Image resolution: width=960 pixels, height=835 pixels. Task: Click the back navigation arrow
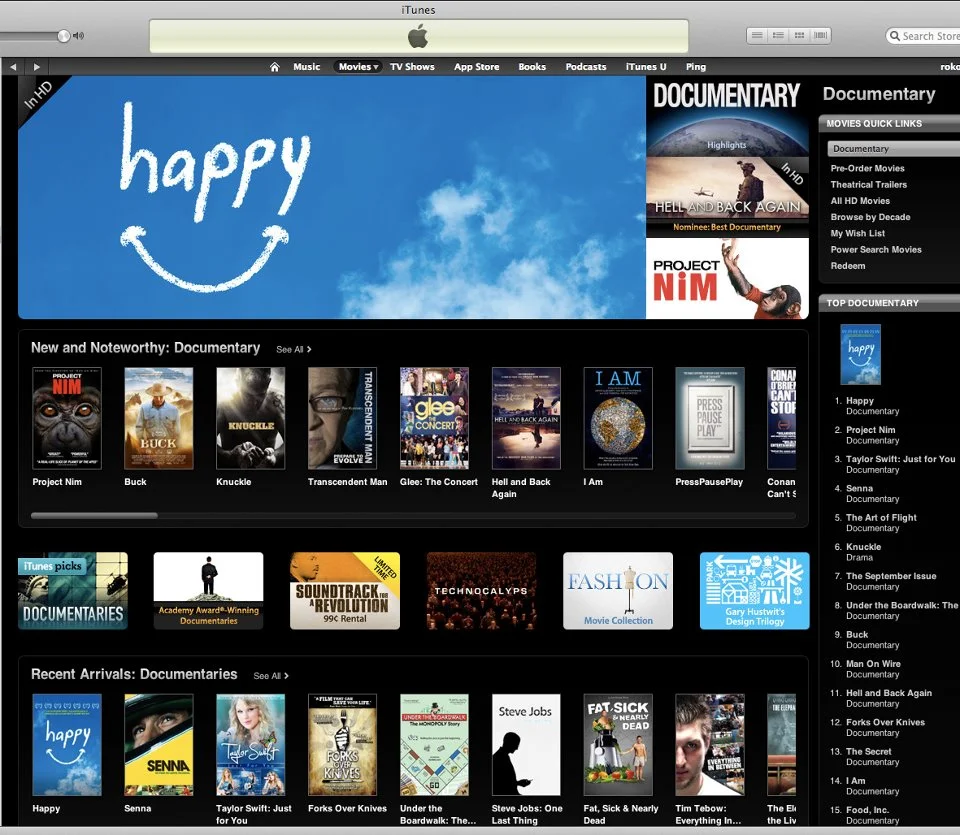(x=13, y=66)
